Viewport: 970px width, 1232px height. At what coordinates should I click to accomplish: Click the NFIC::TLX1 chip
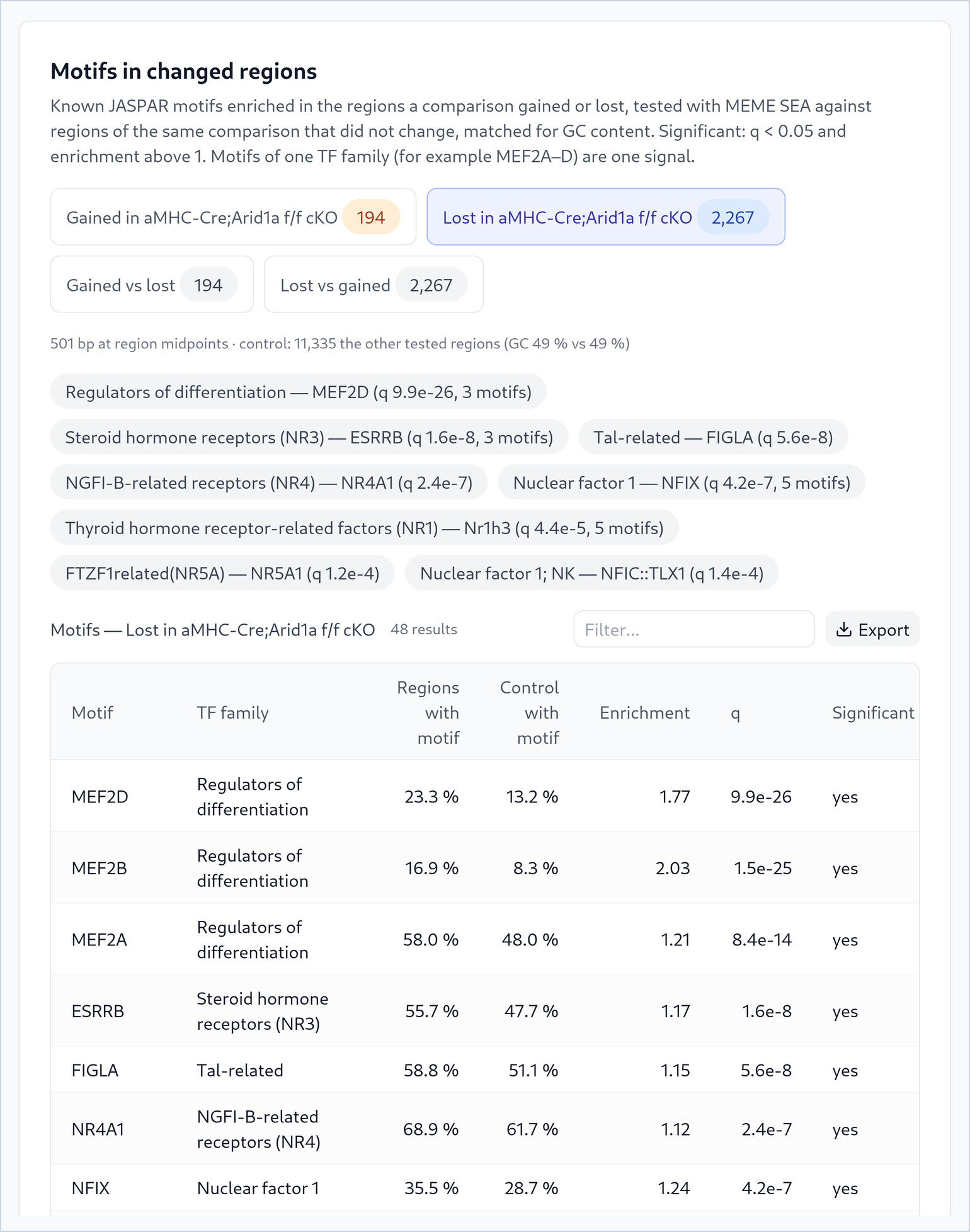591,573
